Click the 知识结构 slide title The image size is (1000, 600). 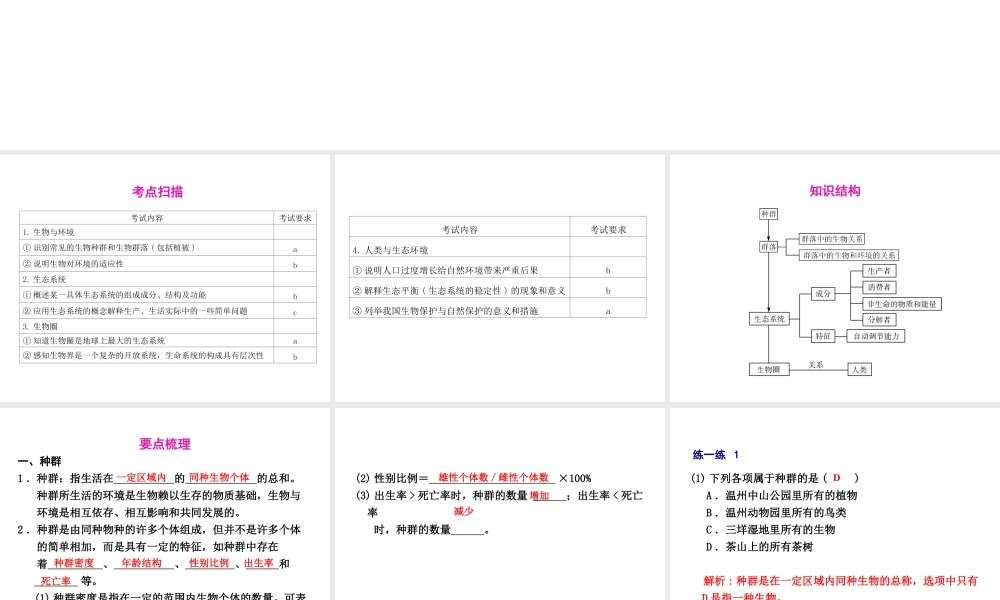[x=835, y=191]
